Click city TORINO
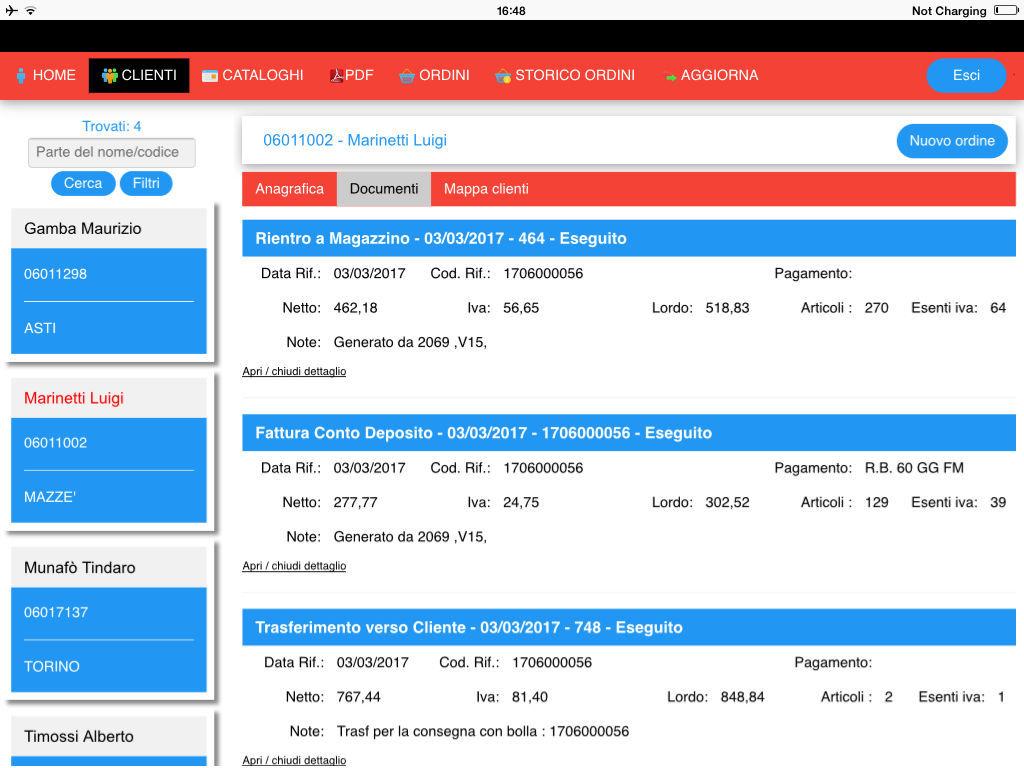 52,666
